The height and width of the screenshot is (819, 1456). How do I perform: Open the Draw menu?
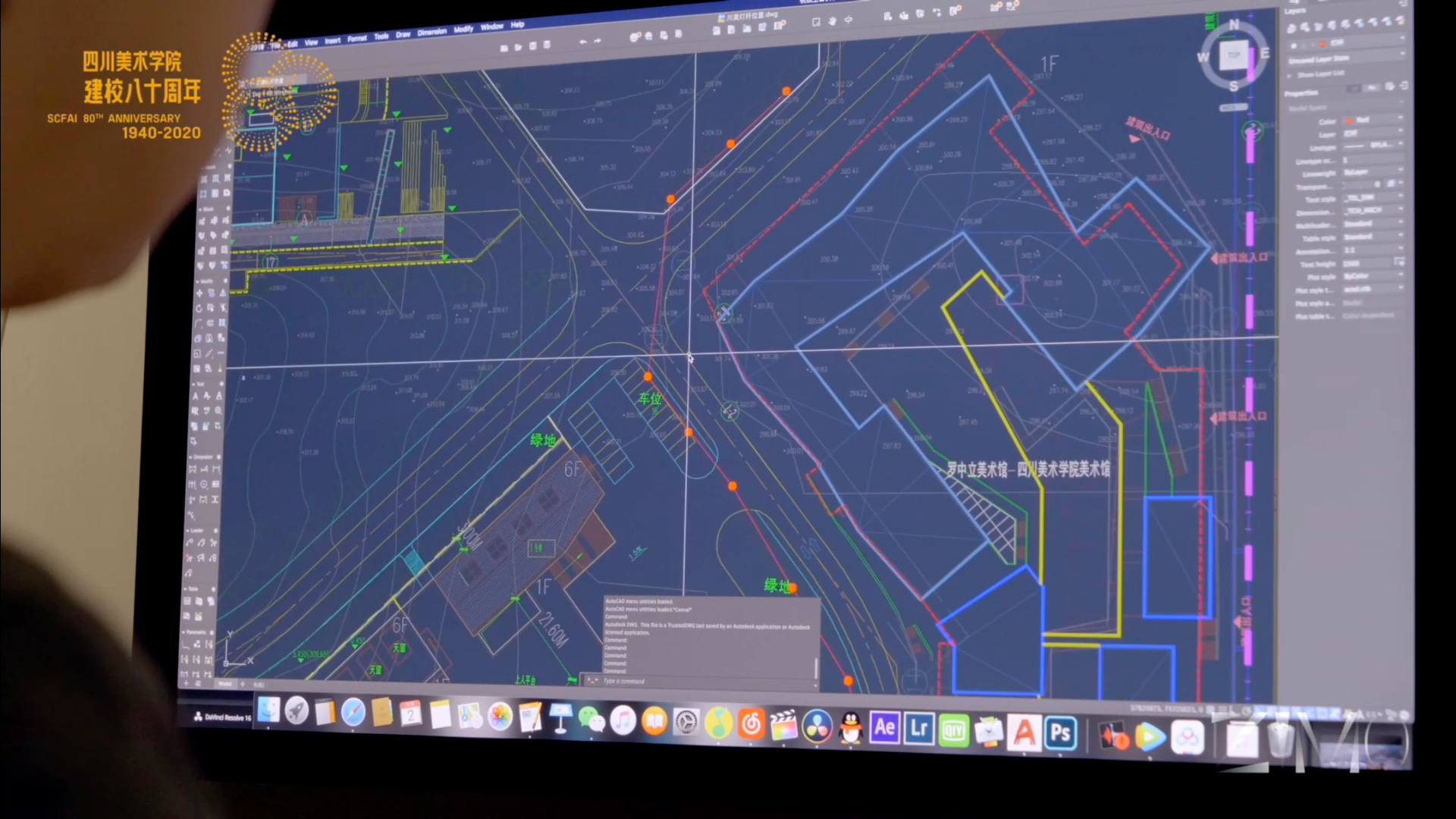403,34
